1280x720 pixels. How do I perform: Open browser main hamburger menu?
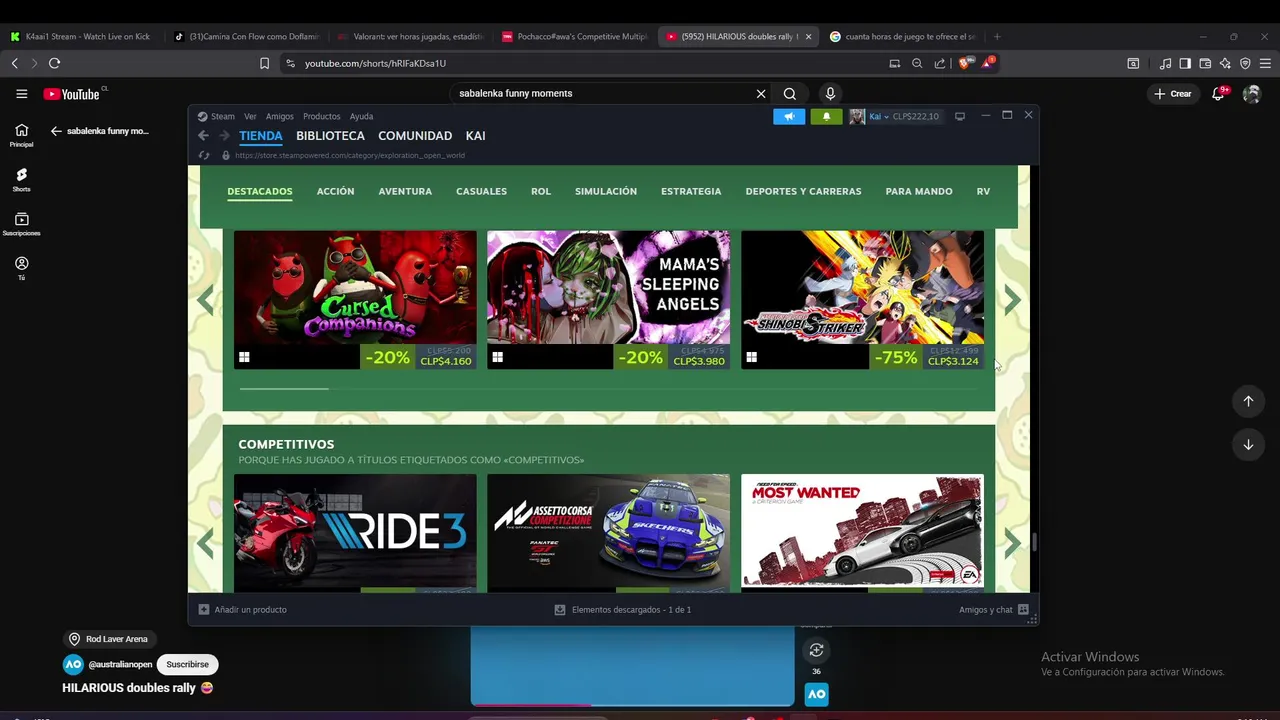[x=1264, y=63]
